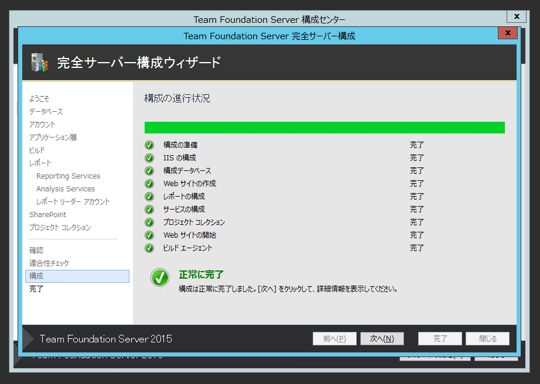Click green check icon beside サービスの構成
540x384 pixels.
149,209
